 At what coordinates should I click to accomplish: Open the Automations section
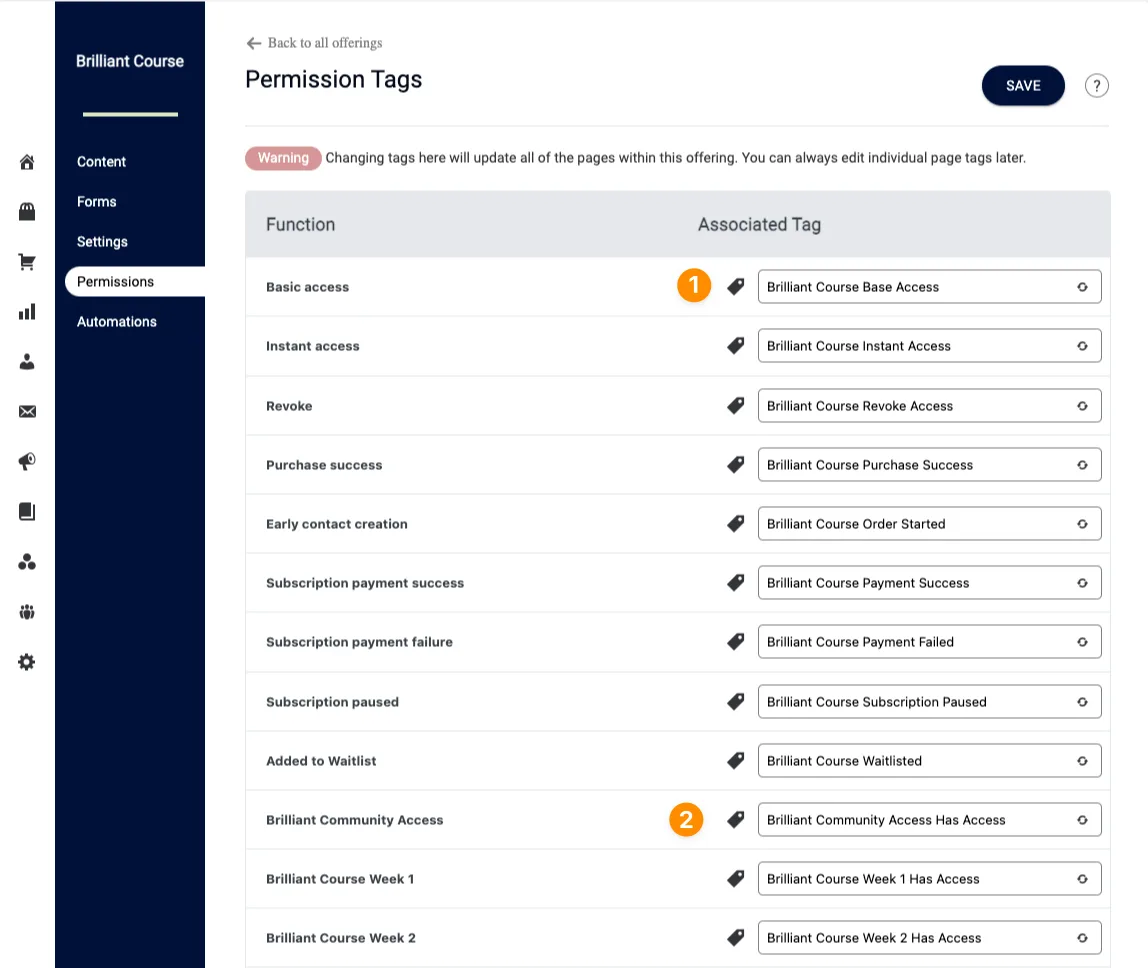(x=116, y=321)
